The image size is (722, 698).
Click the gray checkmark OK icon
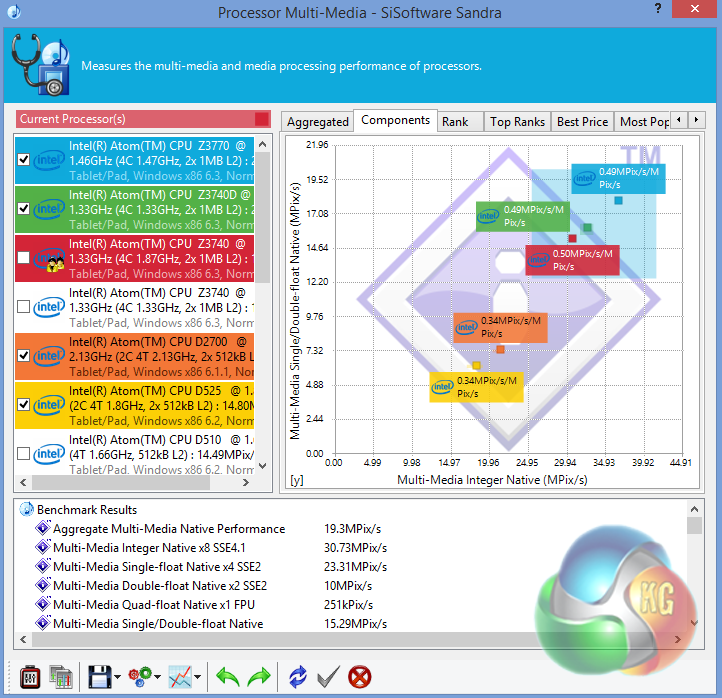(328, 677)
